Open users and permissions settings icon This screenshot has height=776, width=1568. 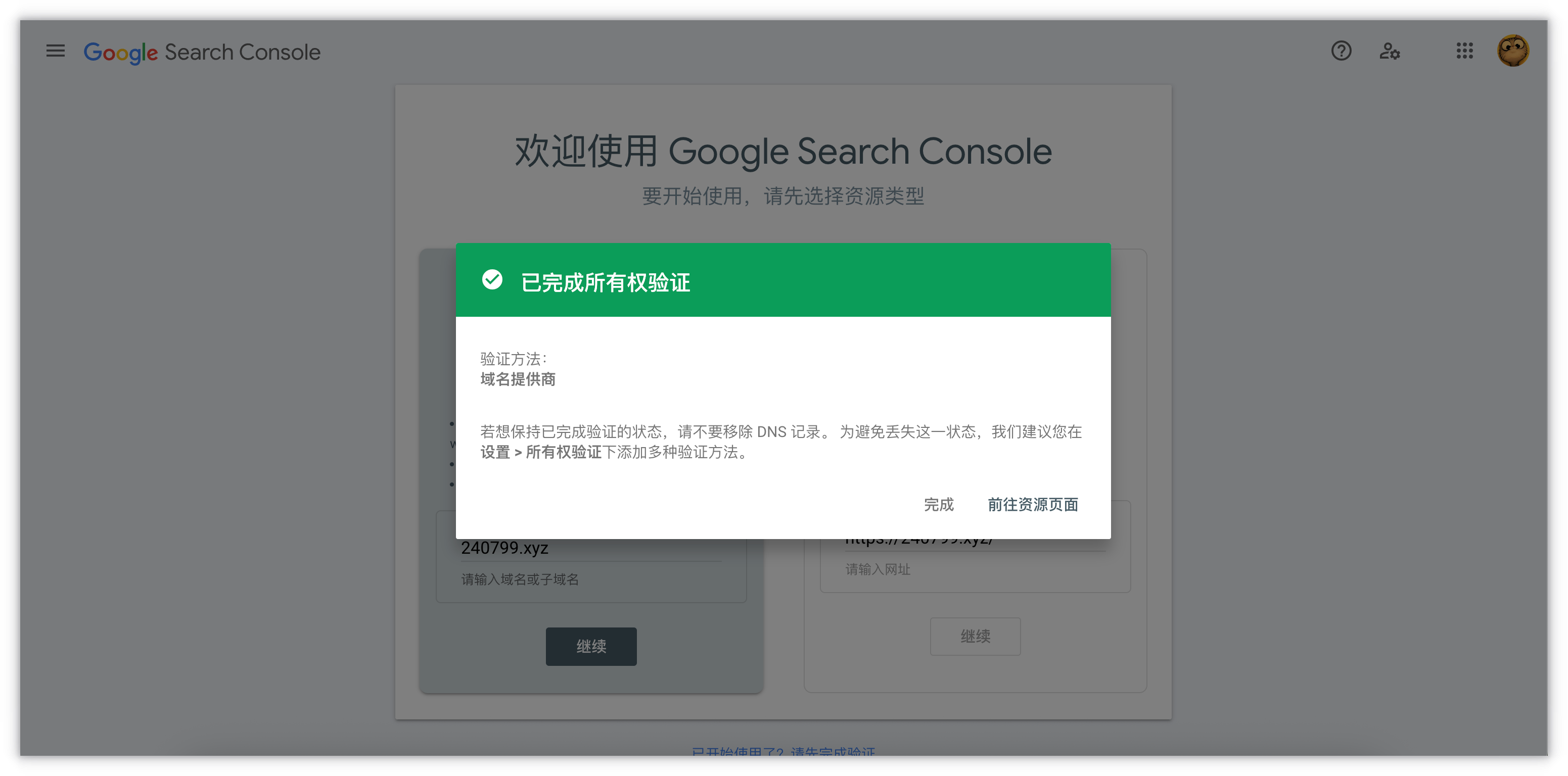tap(1390, 51)
